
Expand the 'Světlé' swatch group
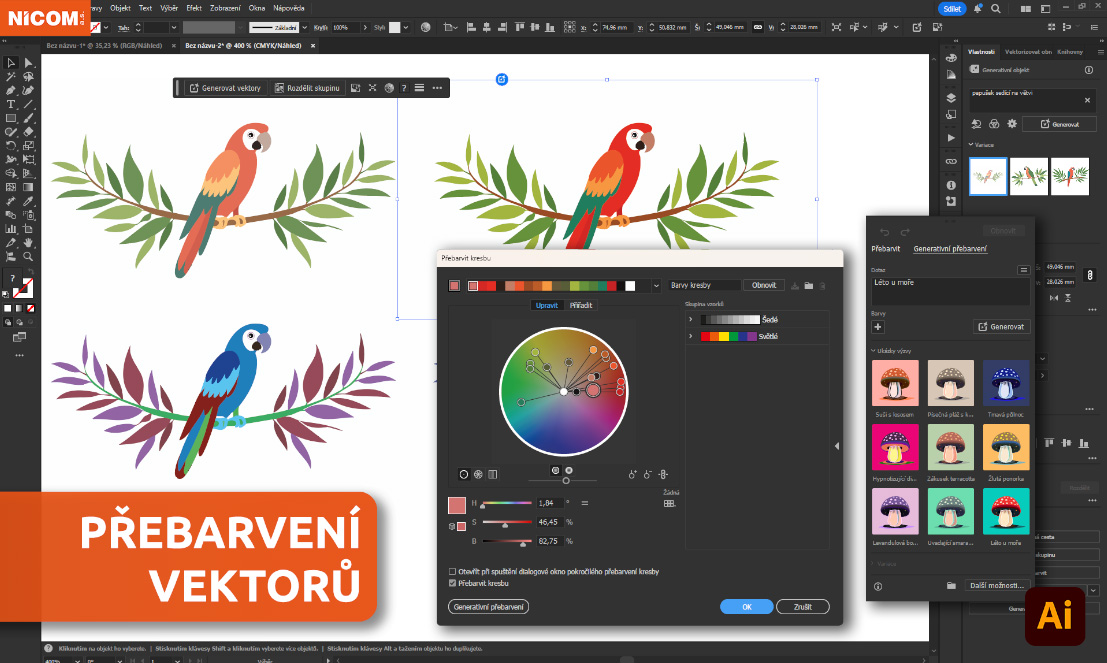pyautogui.click(x=690, y=337)
